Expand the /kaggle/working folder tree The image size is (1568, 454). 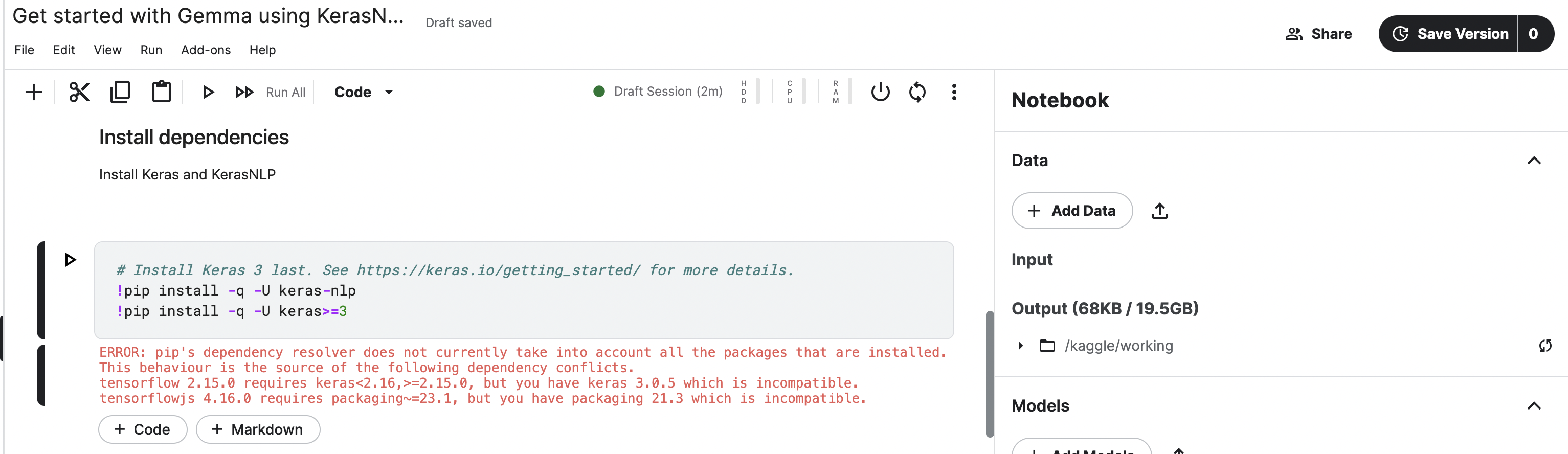[1021, 346]
